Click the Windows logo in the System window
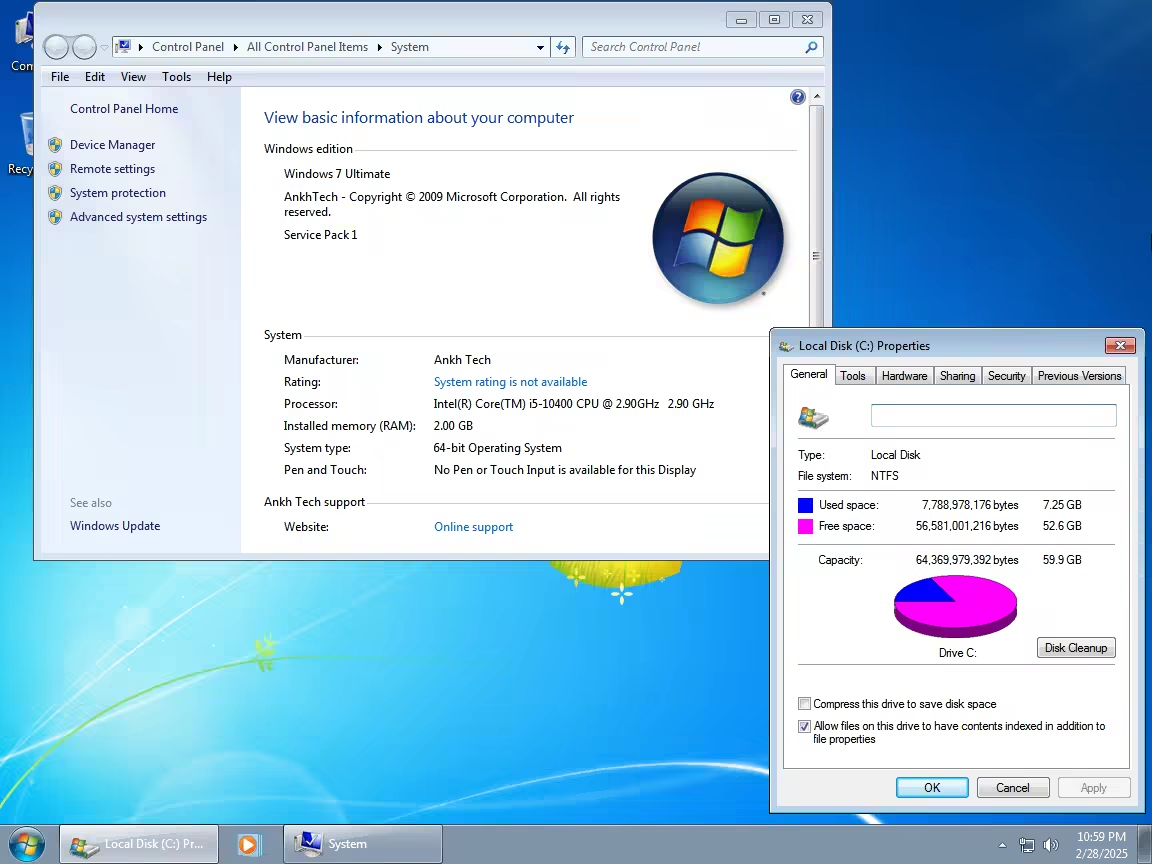 point(718,238)
